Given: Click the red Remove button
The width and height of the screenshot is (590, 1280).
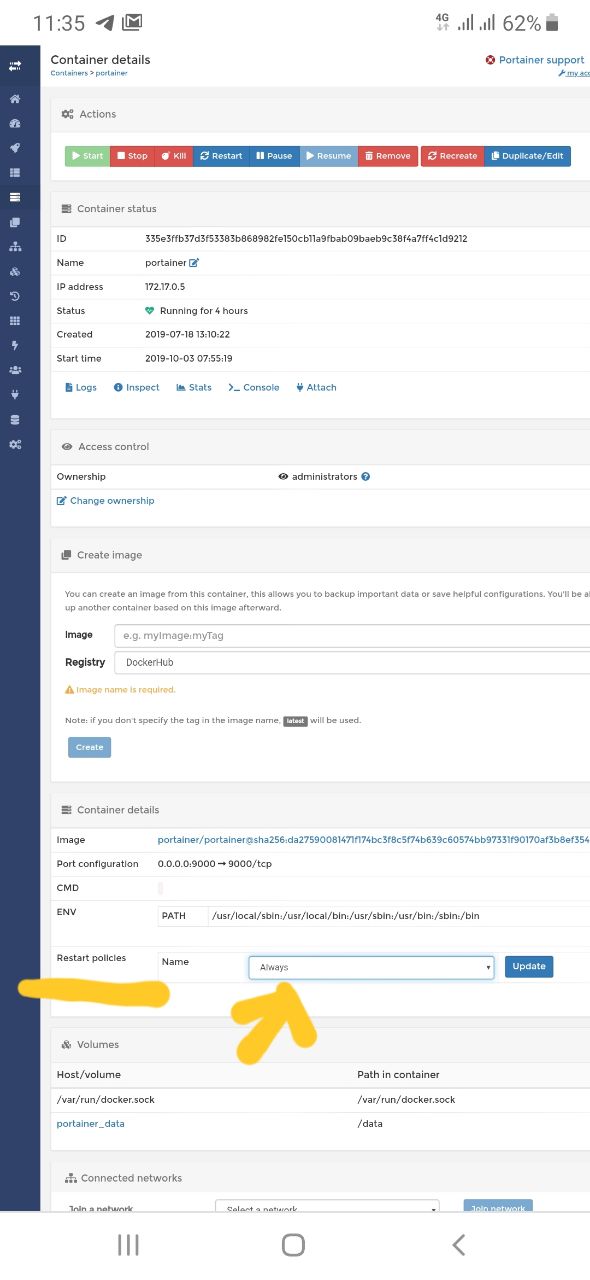Looking at the screenshot, I should coord(387,156).
